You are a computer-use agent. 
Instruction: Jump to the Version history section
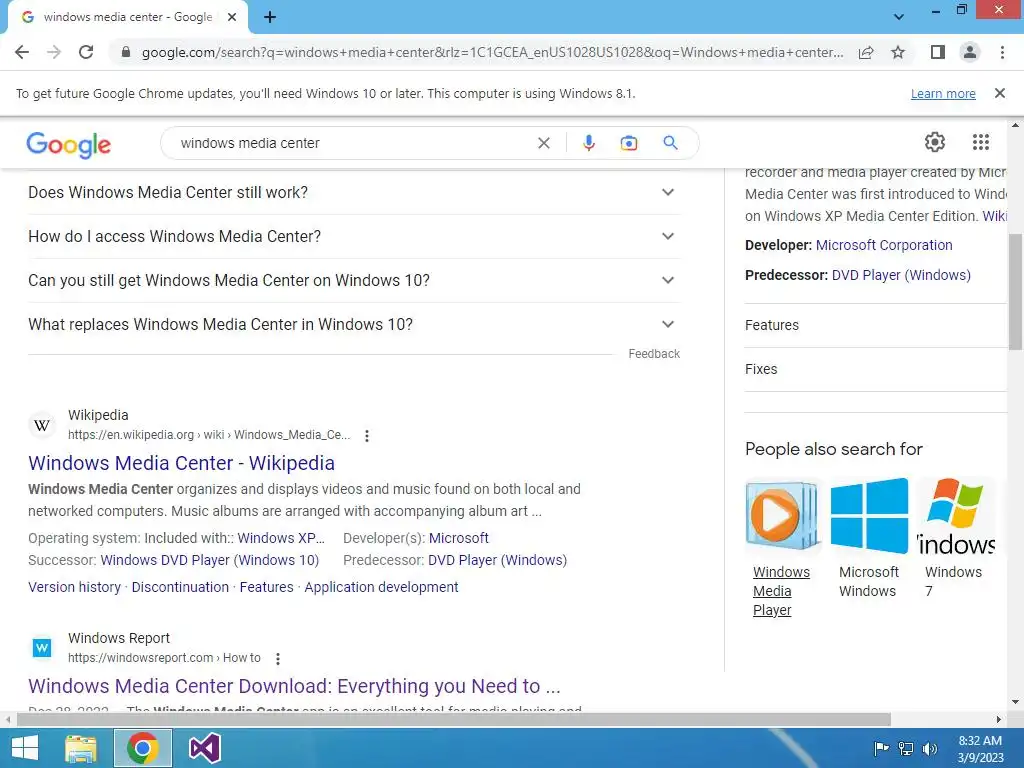(x=74, y=587)
